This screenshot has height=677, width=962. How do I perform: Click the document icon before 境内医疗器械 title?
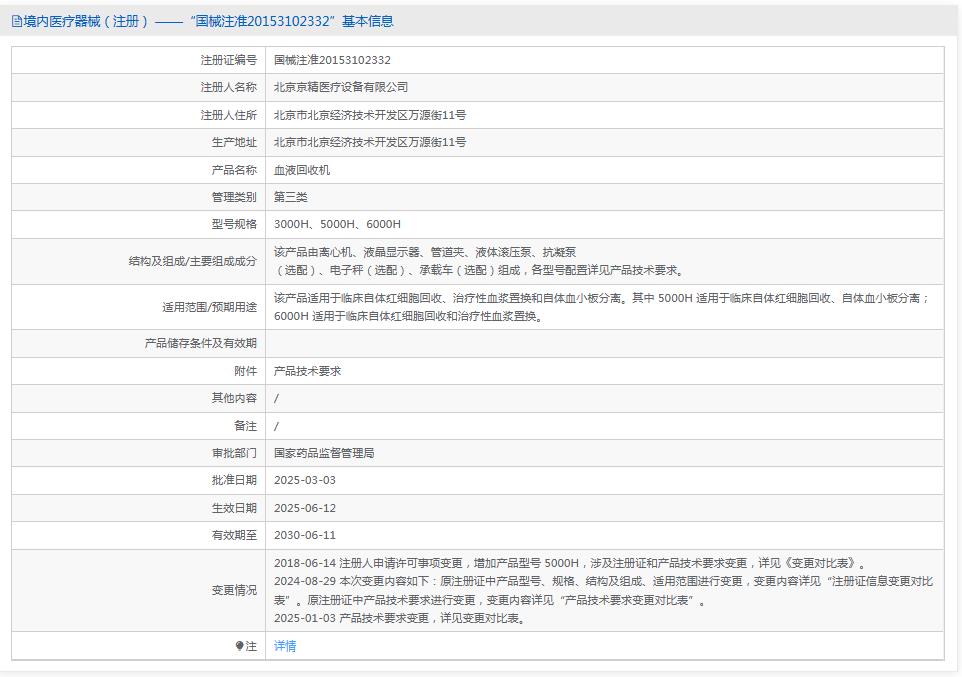(17, 21)
